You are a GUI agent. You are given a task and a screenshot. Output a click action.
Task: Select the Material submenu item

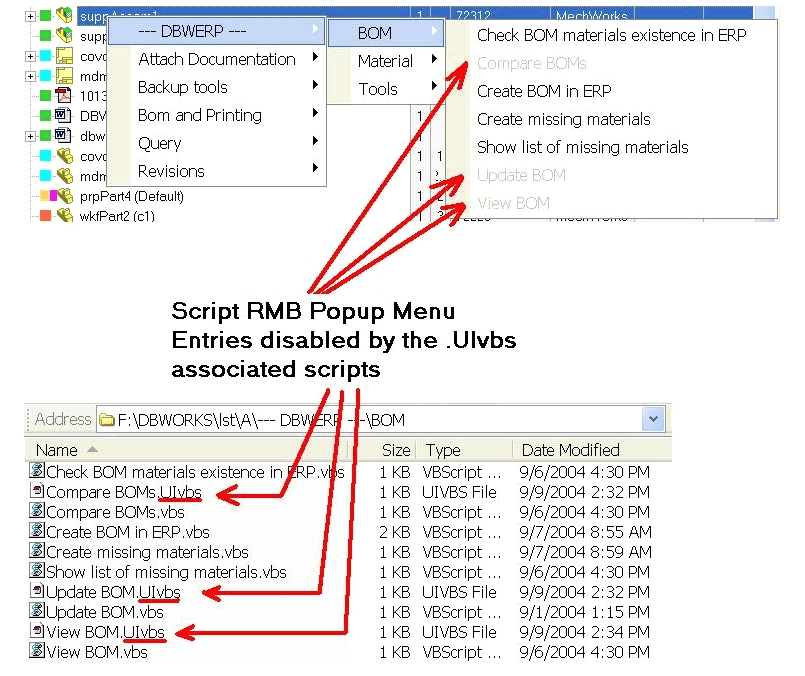(386, 61)
